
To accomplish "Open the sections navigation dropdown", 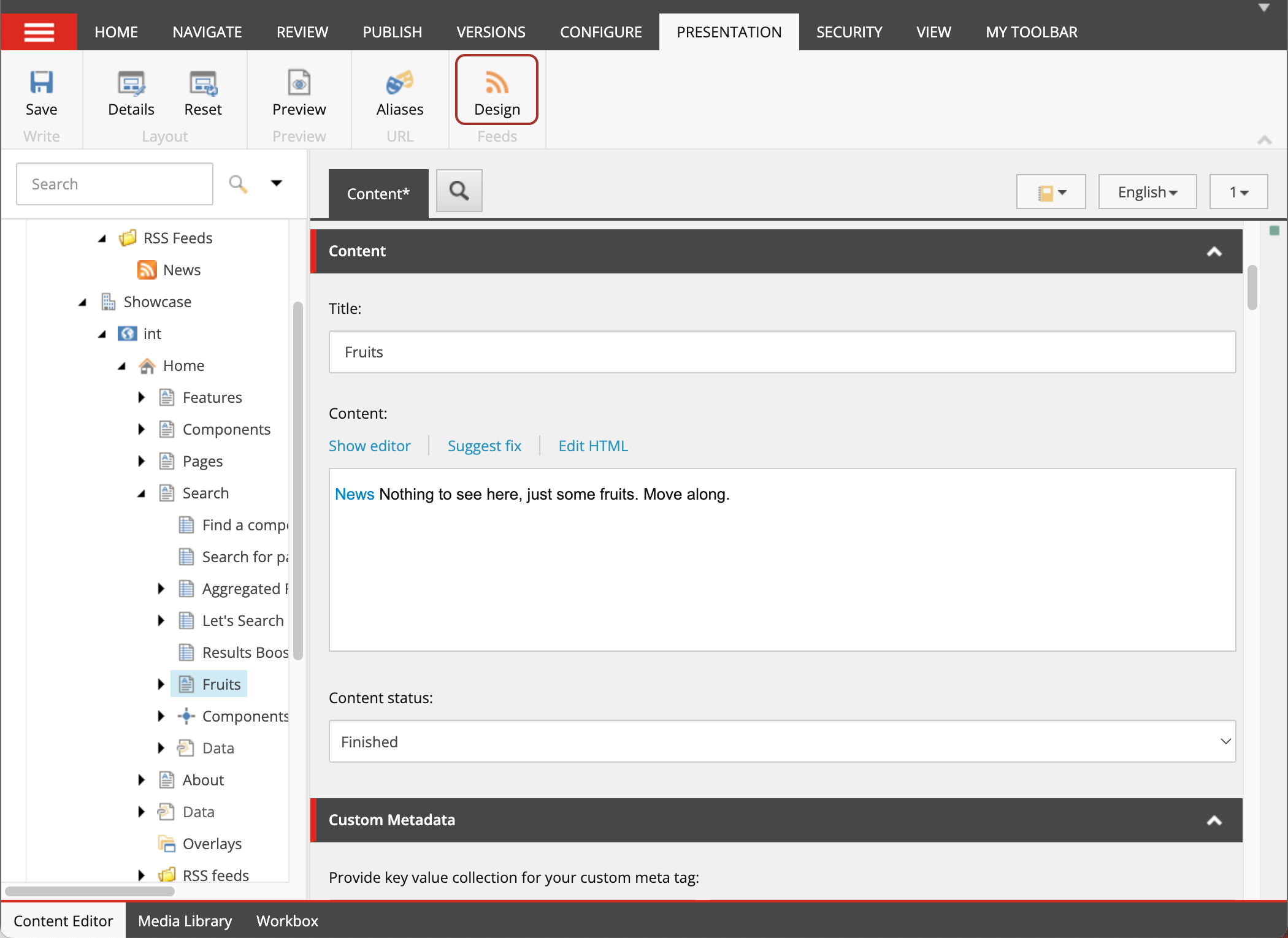I will click(x=1051, y=192).
